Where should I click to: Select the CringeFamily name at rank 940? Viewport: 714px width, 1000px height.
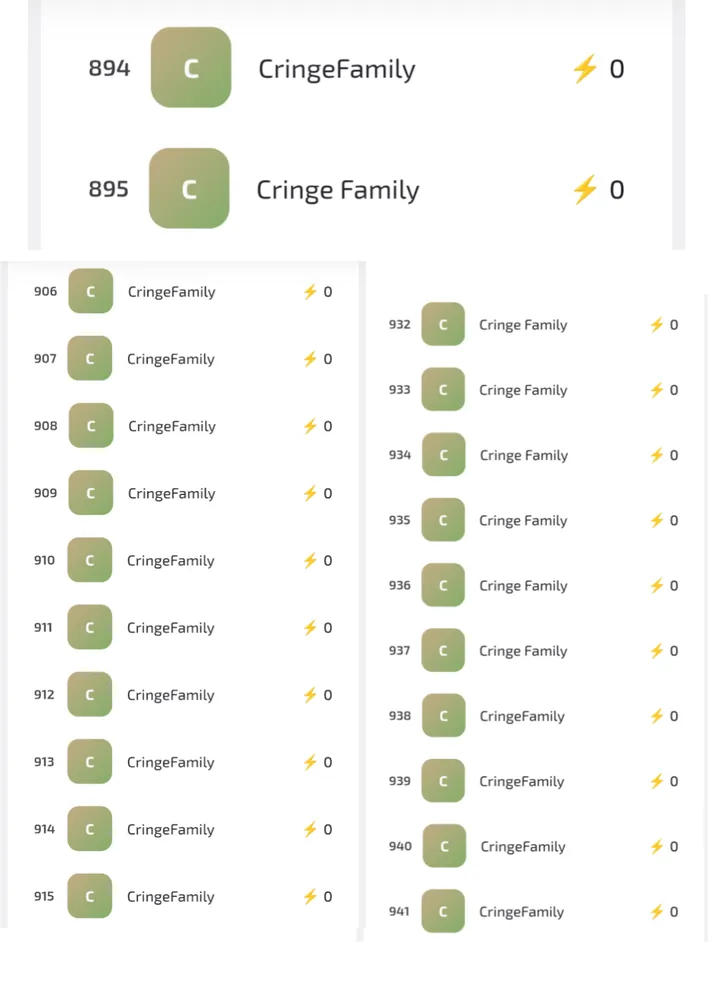point(523,846)
